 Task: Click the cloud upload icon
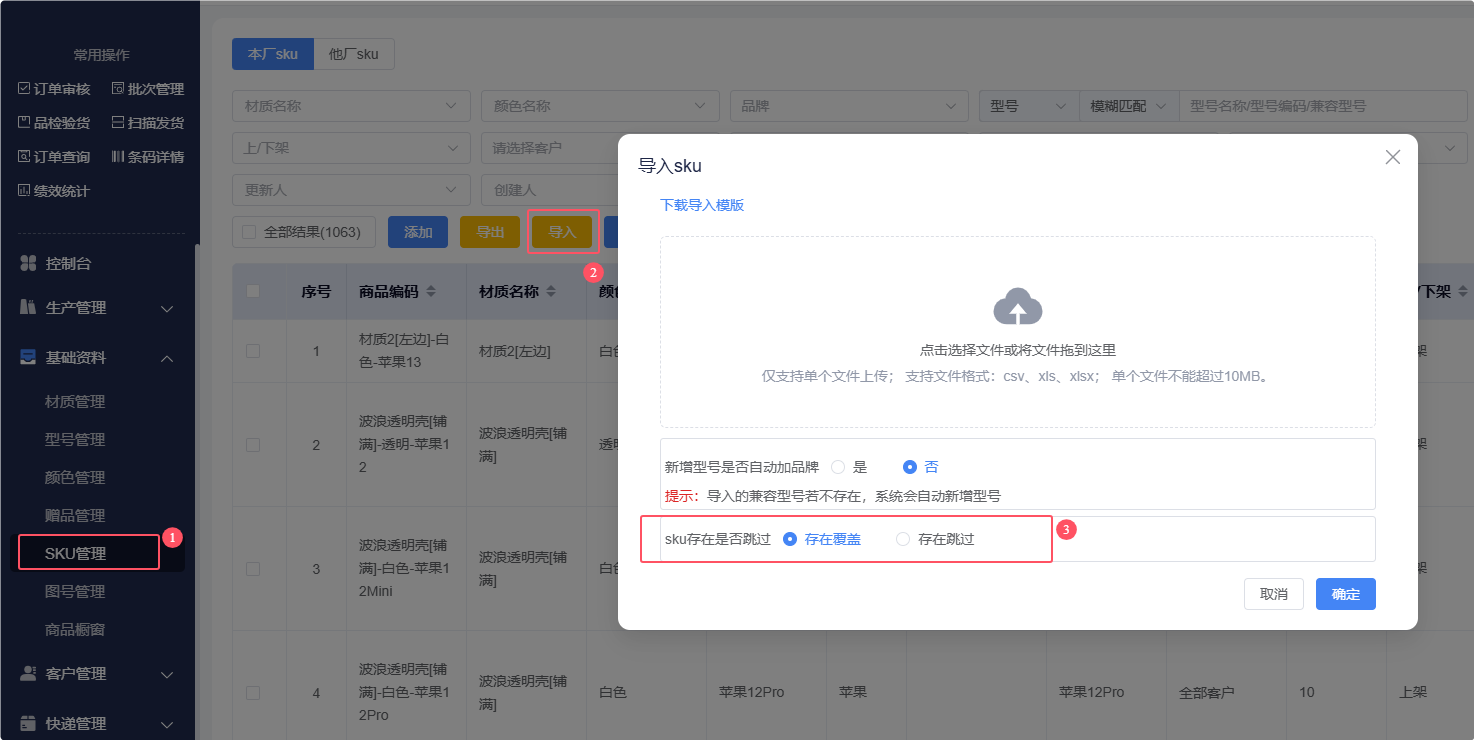[1017, 307]
